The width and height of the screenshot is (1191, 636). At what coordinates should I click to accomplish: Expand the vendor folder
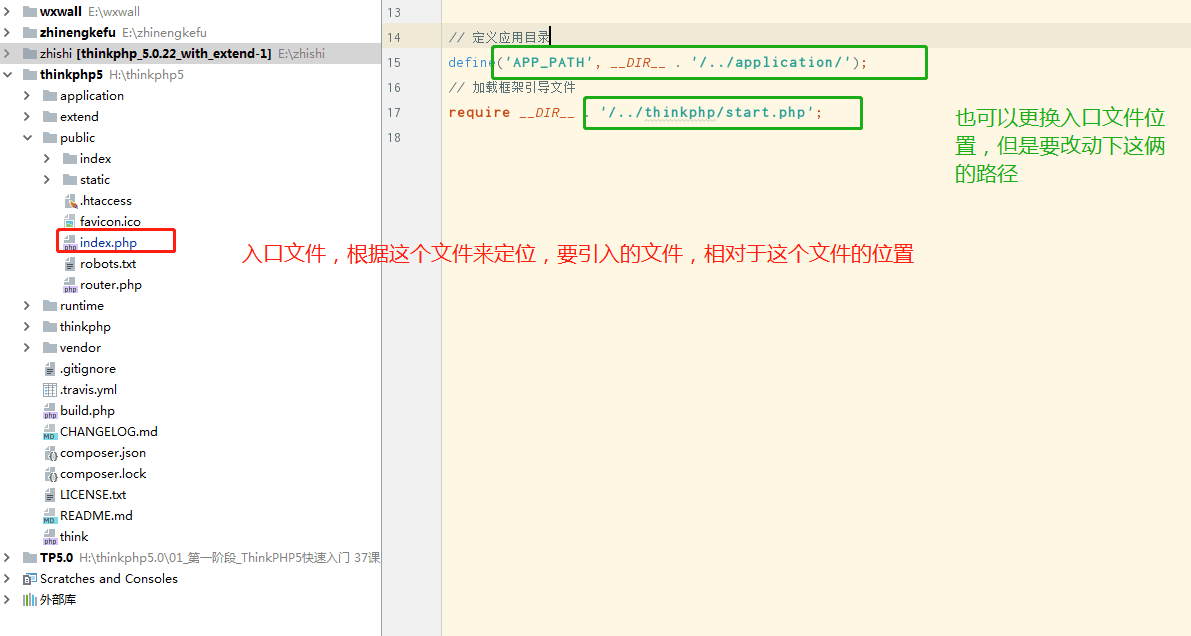27,347
